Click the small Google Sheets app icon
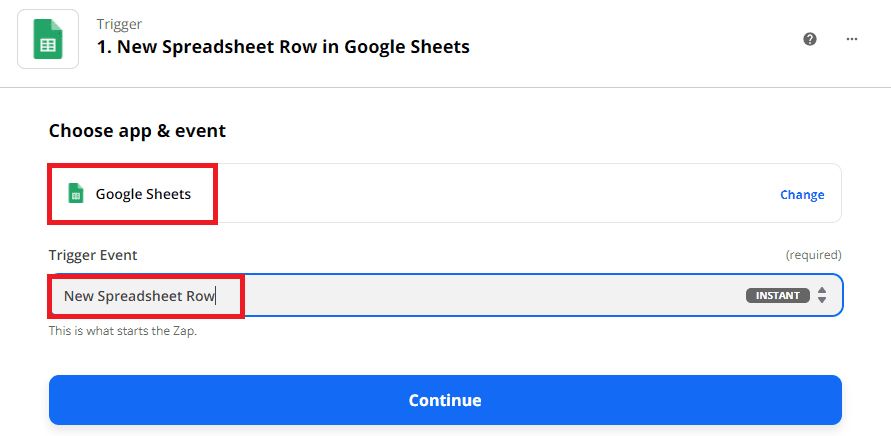891x436 pixels. (x=74, y=194)
